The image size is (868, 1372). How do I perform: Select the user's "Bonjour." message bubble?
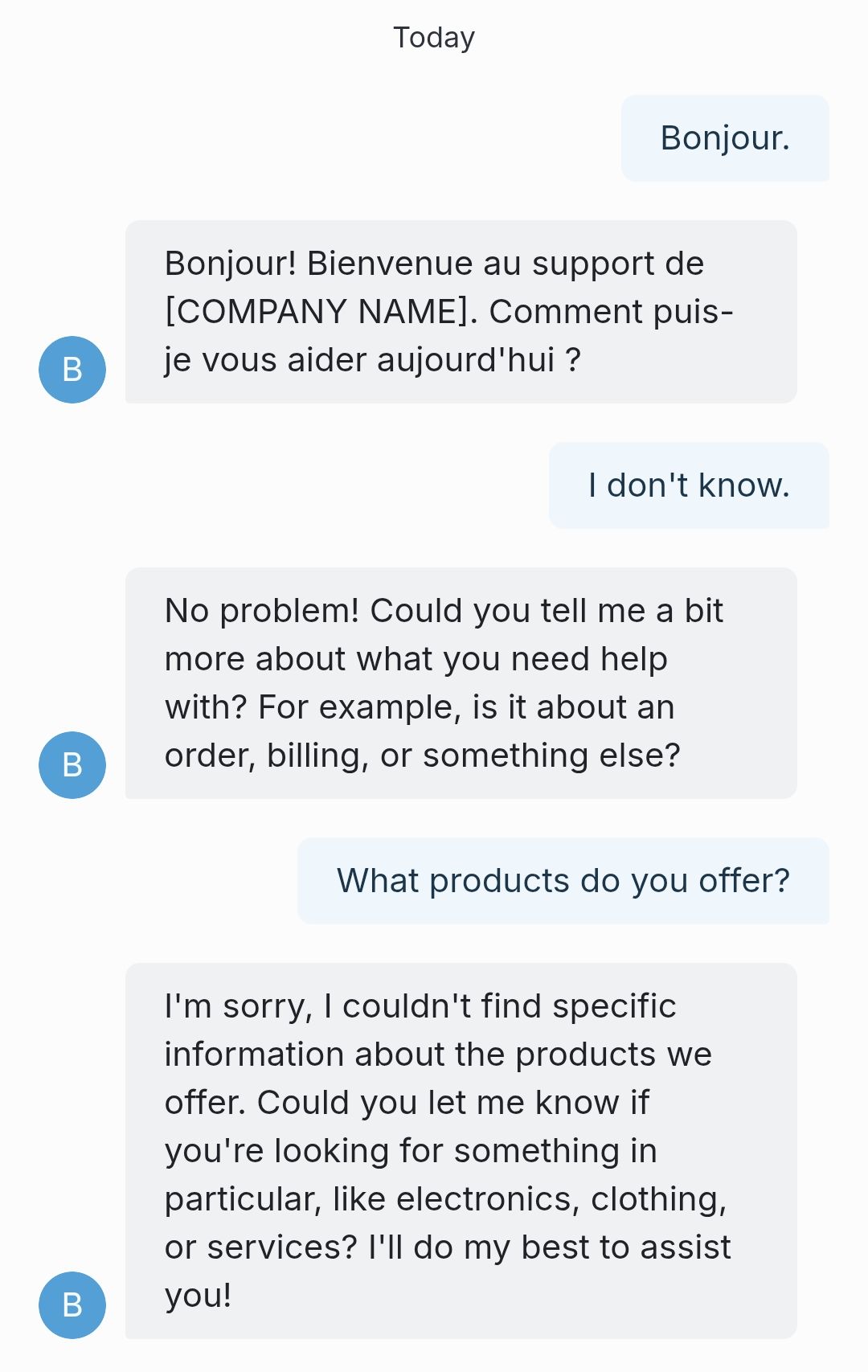point(725,138)
